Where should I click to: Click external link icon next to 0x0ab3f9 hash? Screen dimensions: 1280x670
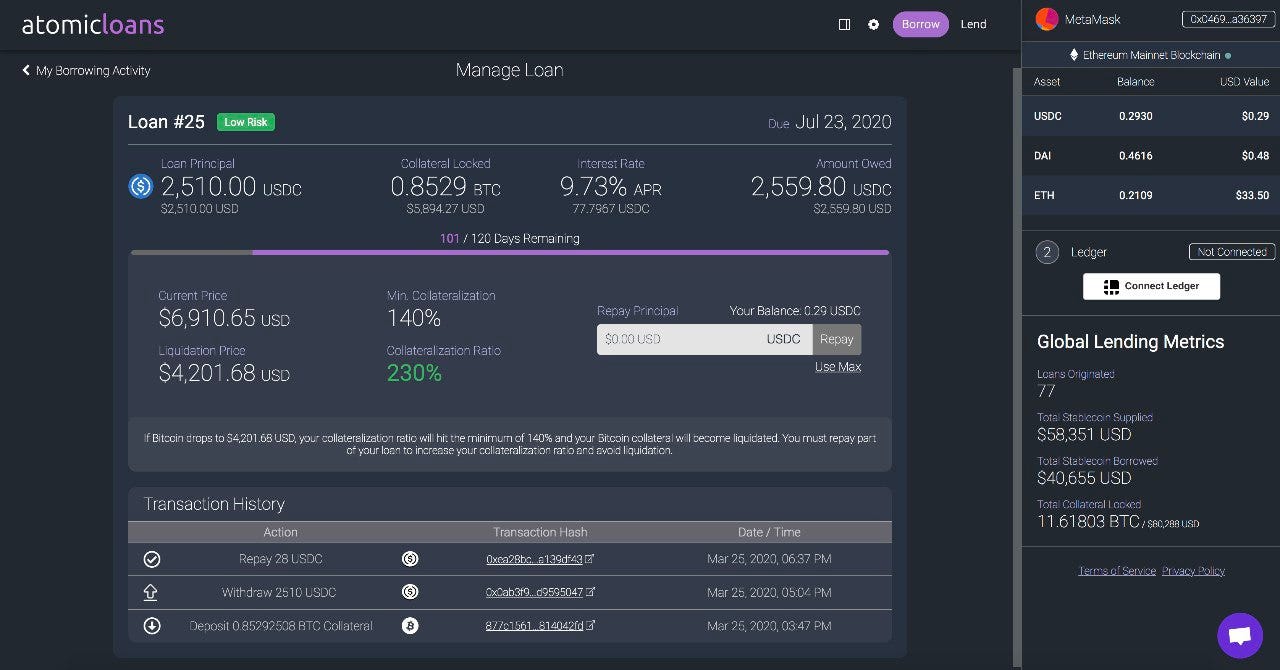click(591, 592)
